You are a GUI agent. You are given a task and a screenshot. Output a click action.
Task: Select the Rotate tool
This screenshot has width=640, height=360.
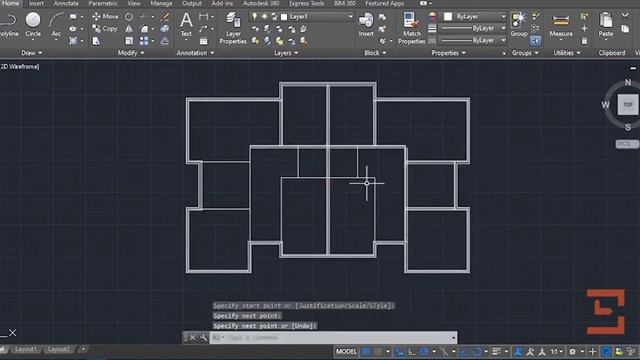click(x=129, y=17)
